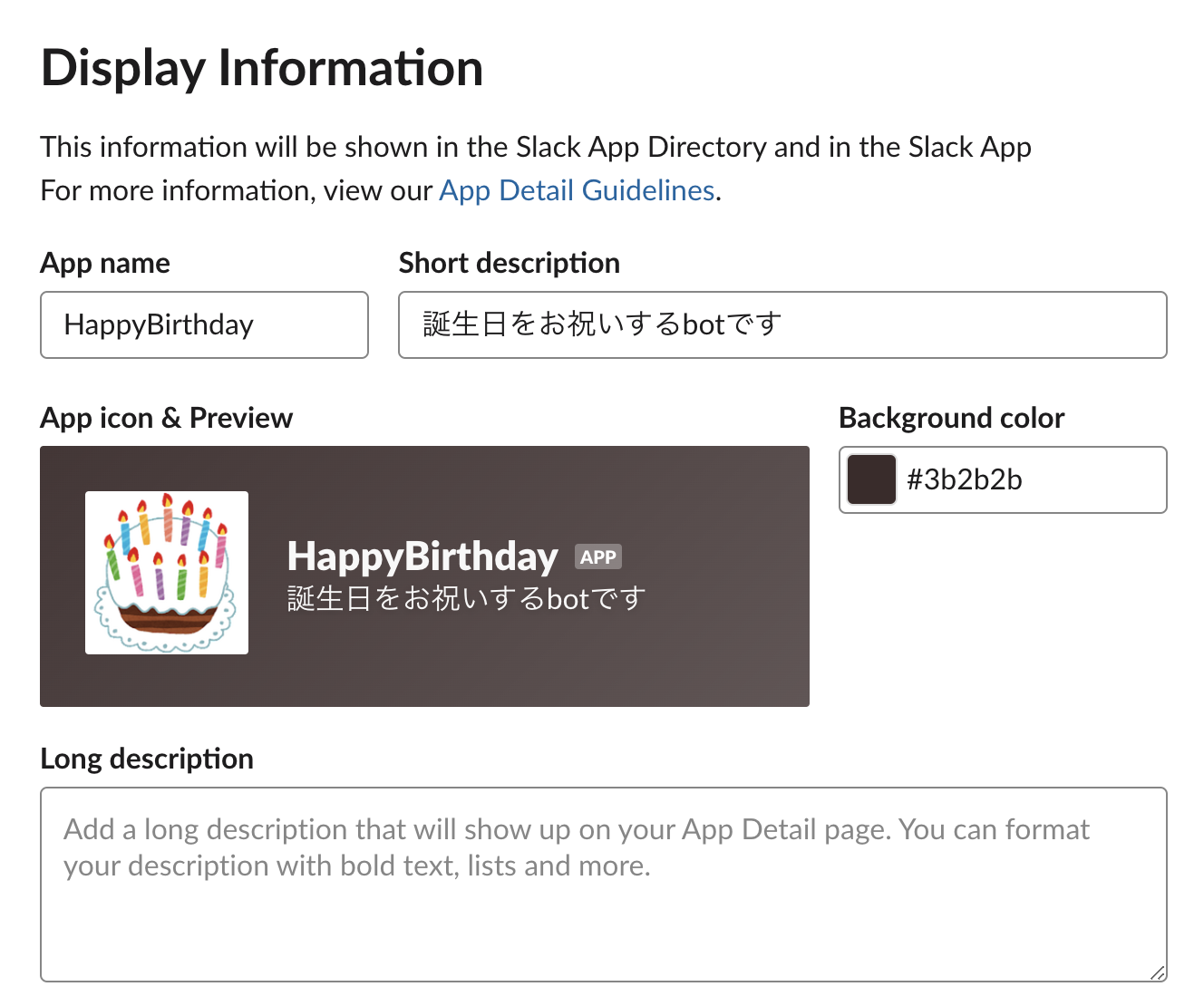Click HappyBirthday title in the preview banner

(422, 556)
